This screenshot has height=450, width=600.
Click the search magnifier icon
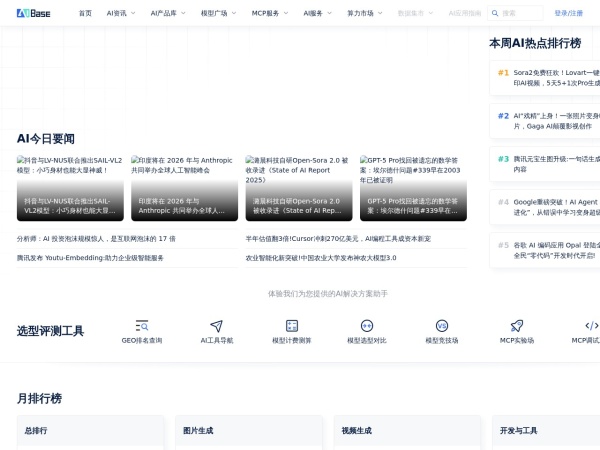[495, 13]
